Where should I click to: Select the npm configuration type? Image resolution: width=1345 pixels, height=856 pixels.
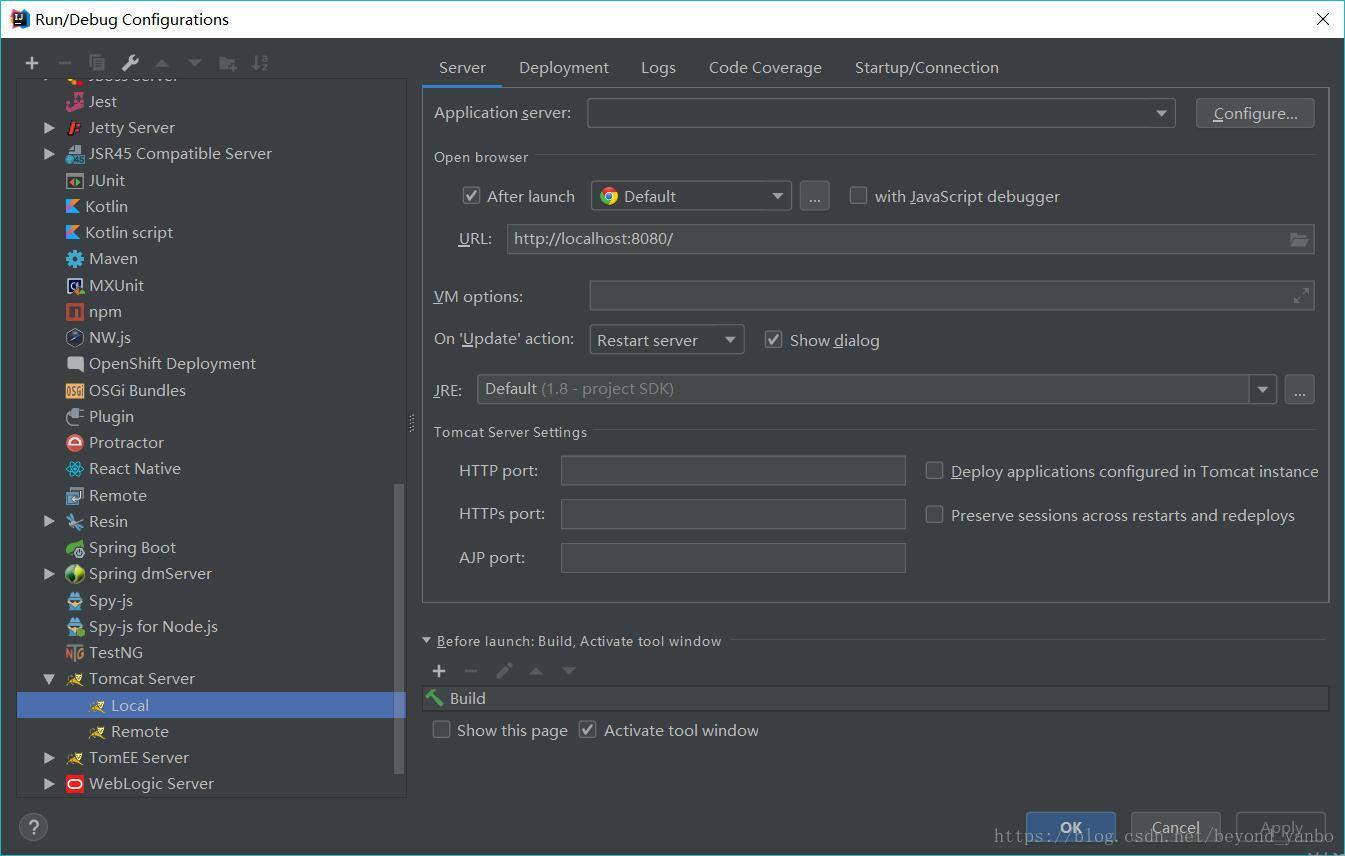[x=93, y=311]
